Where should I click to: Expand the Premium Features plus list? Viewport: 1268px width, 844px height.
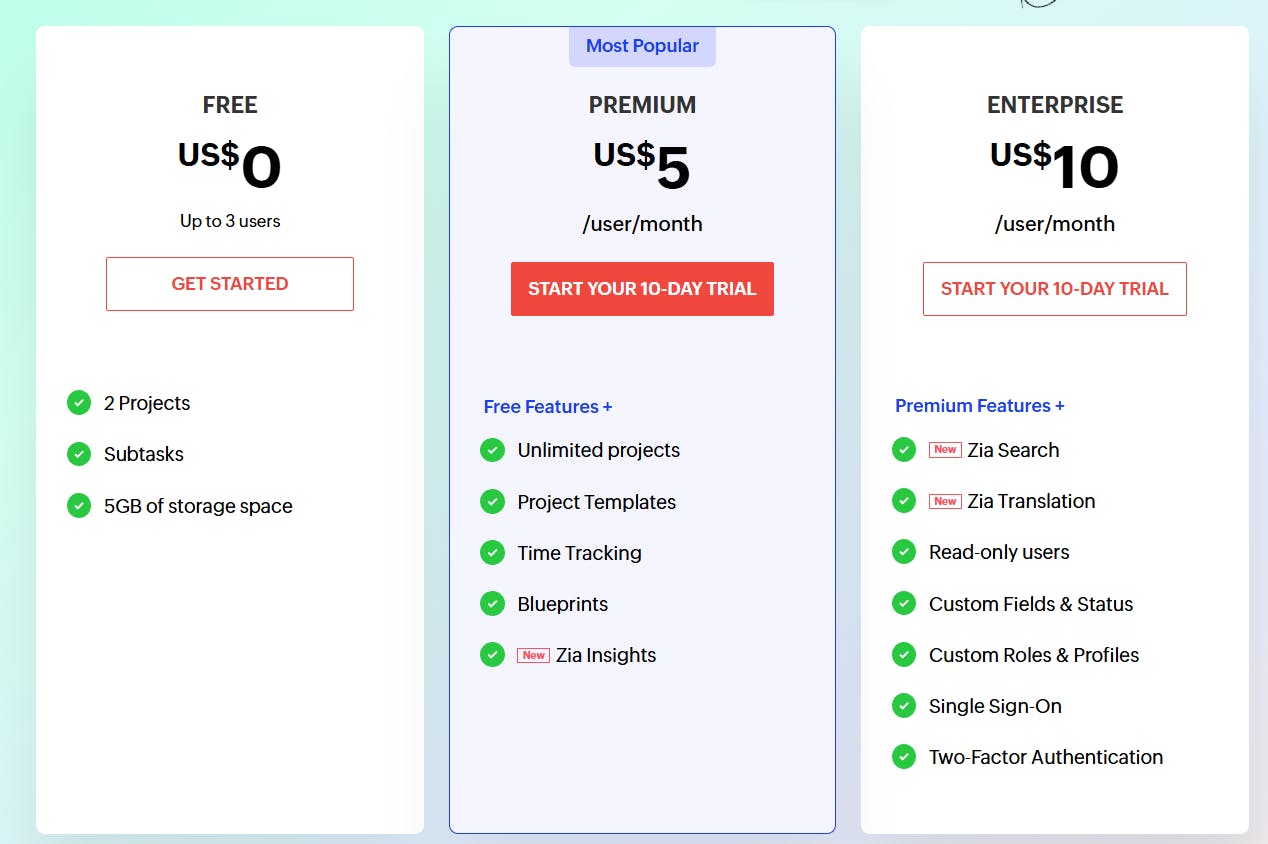(979, 405)
